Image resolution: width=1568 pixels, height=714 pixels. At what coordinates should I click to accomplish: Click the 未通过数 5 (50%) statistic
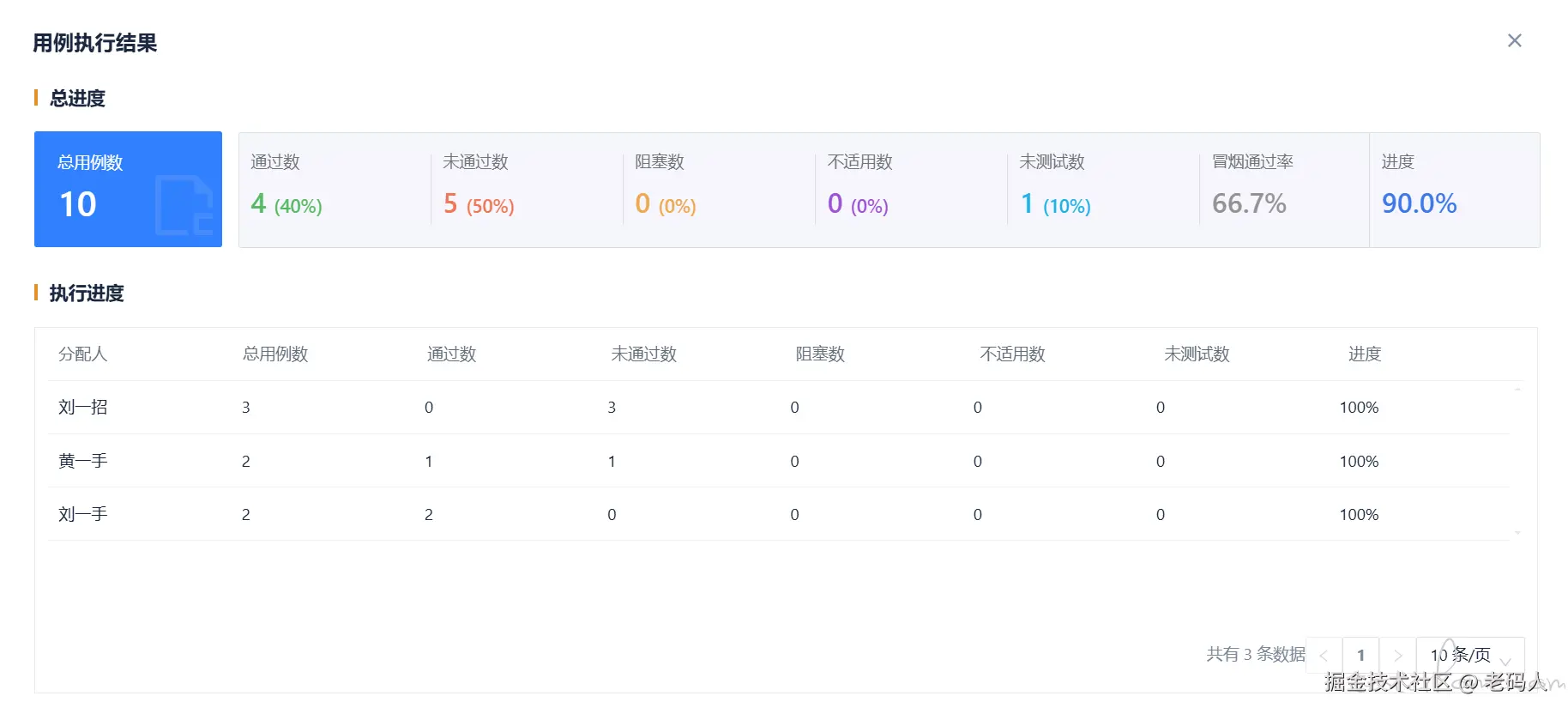[x=479, y=204]
